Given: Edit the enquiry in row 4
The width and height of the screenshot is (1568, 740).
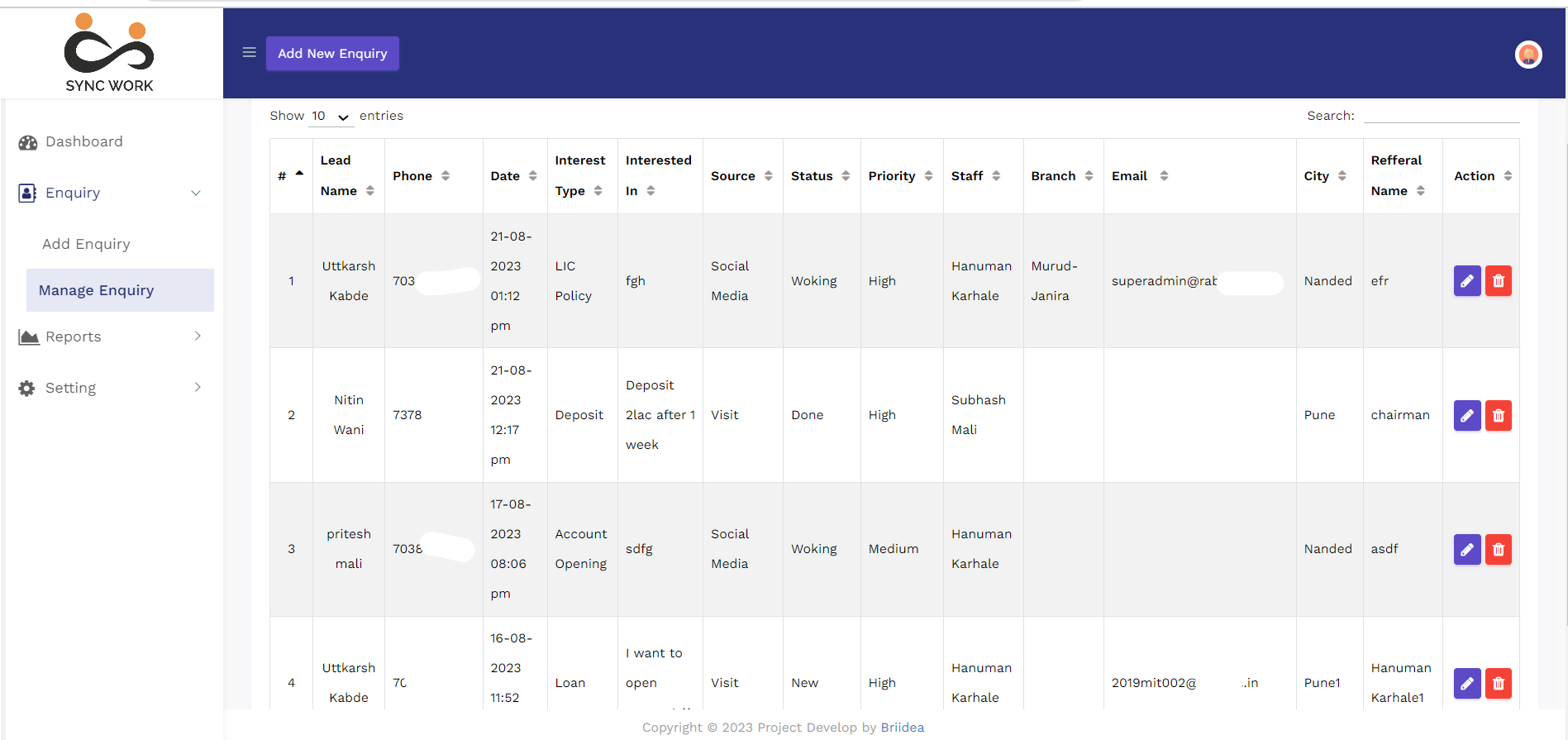Looking at the screenshot, I should click(x=1467, y=683).
